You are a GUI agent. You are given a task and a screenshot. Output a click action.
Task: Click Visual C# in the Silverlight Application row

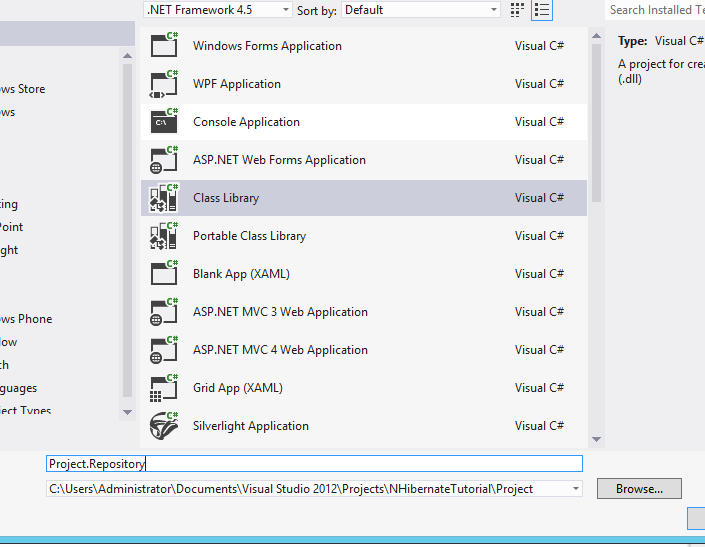(x=539, y=426)
